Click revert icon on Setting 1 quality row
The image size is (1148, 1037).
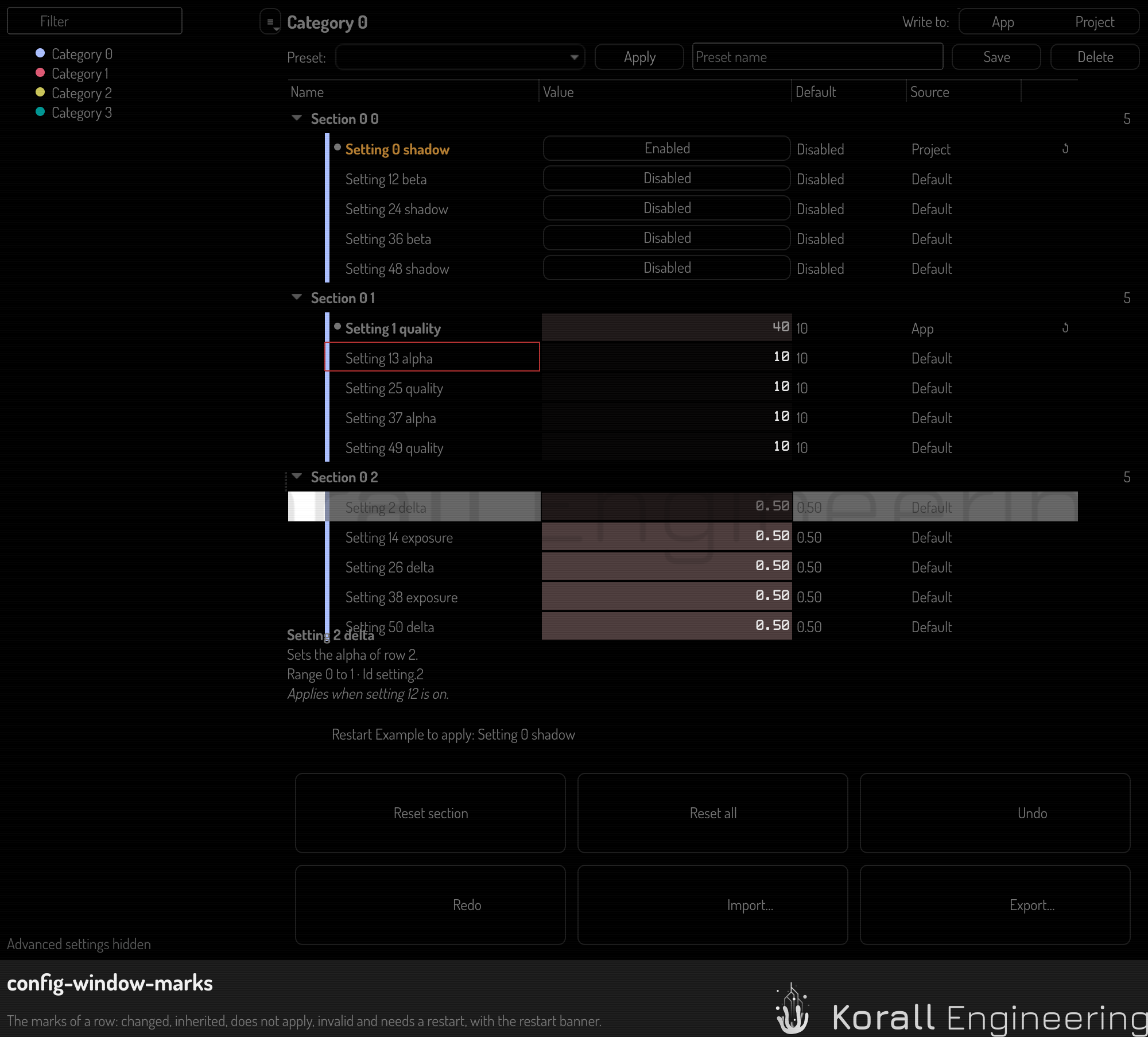[1065, 328]
